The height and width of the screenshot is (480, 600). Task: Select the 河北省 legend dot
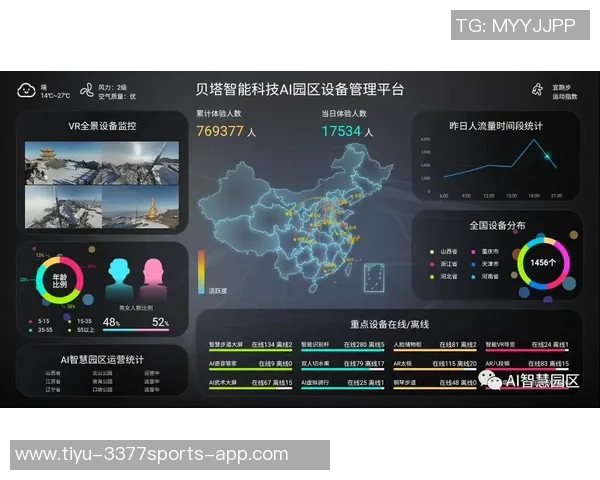coord(432,276)
